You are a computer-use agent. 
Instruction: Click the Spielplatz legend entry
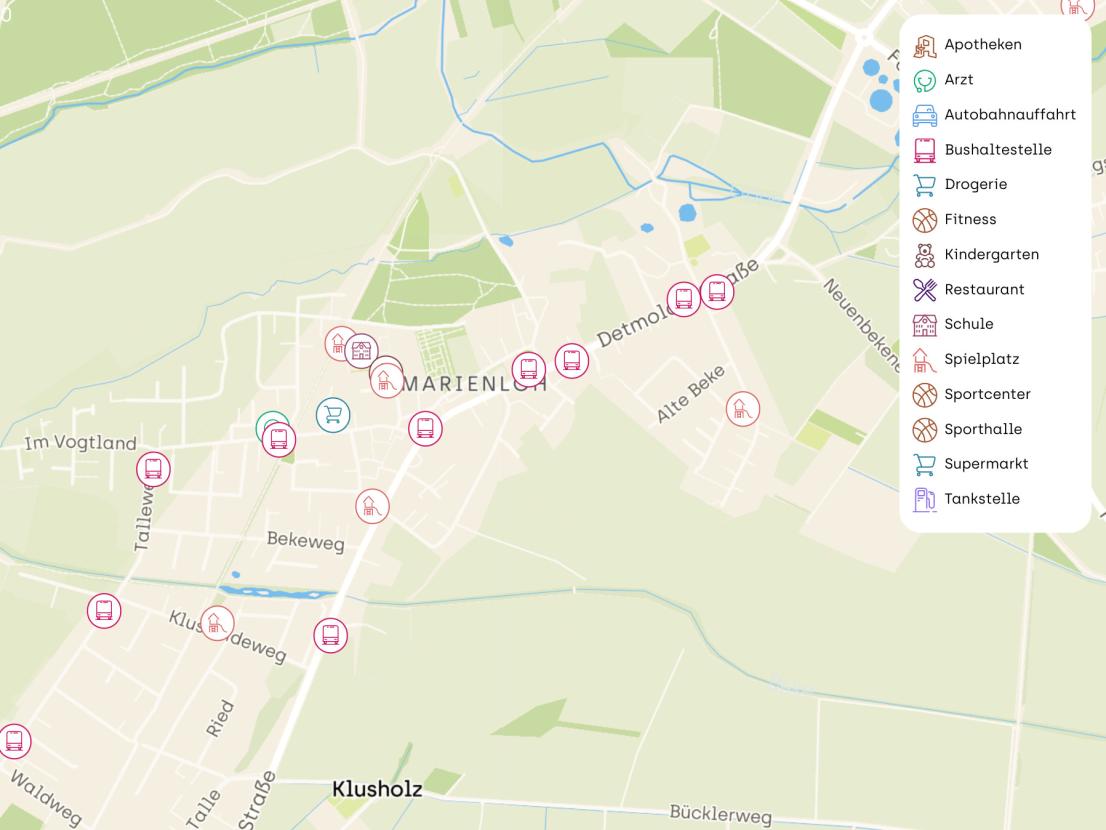tap(981, 359)
